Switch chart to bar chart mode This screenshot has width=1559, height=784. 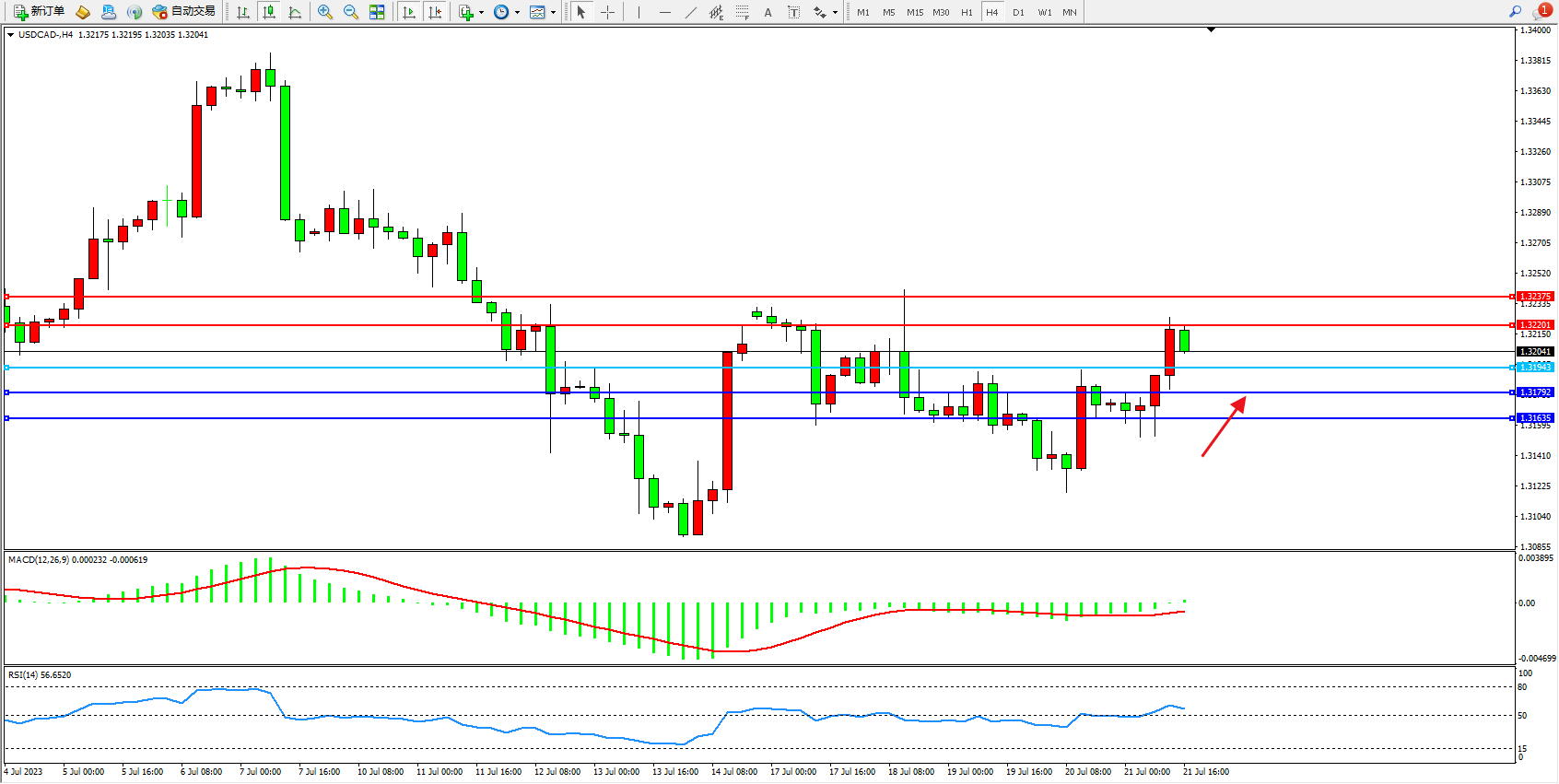tap(243, 12)
